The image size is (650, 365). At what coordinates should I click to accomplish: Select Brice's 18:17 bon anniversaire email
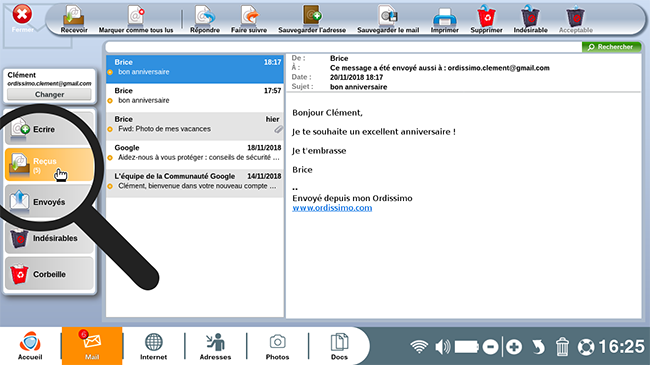point(195,69)
